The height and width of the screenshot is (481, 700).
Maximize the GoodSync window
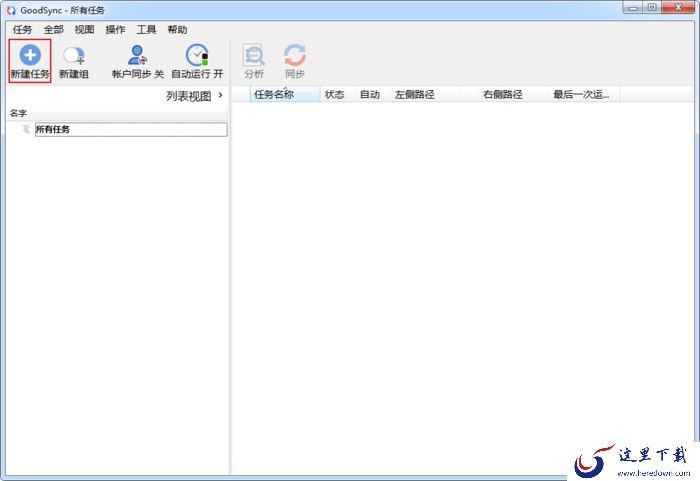tap(652, 8)
